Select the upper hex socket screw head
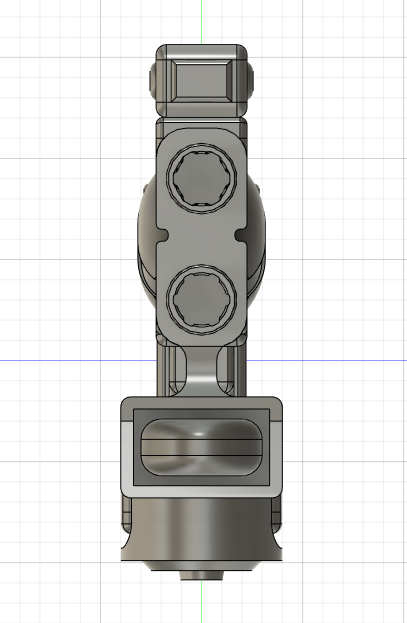This screenshot has width=407, height=623. 202,178
